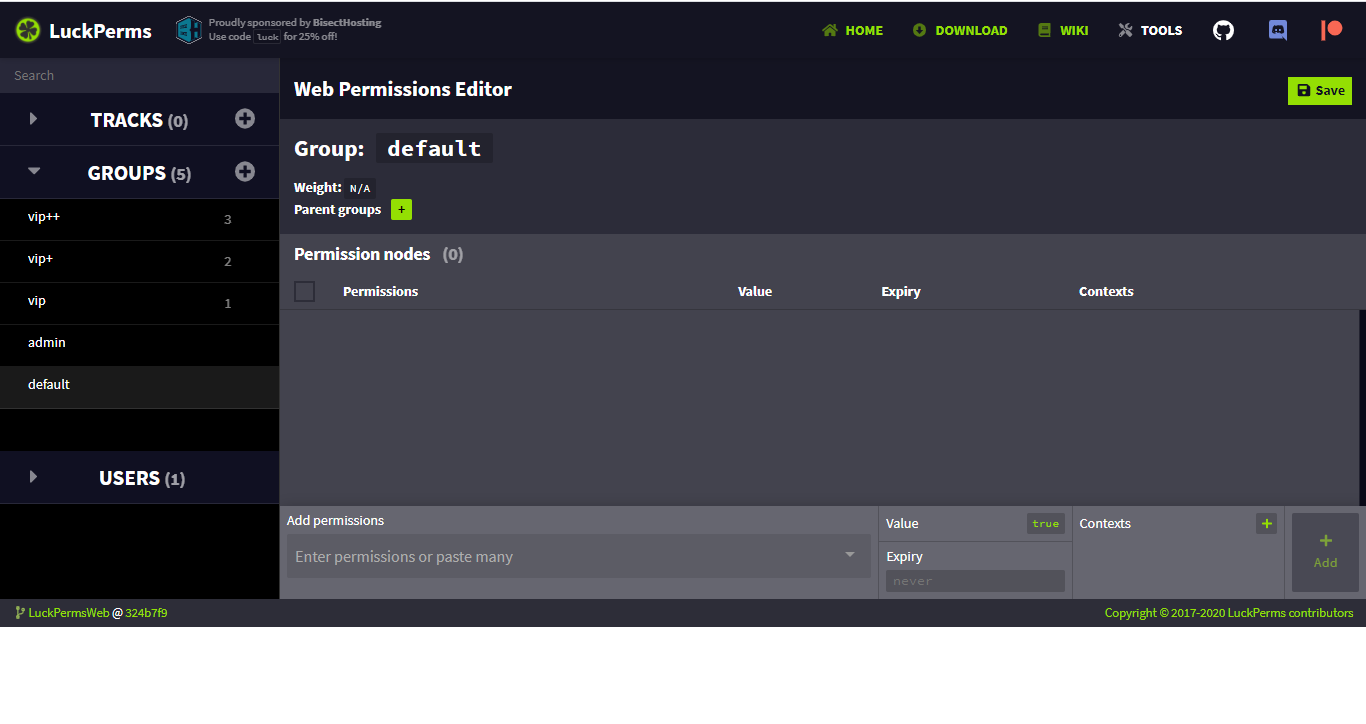Select the vip group

coord(140,303)
